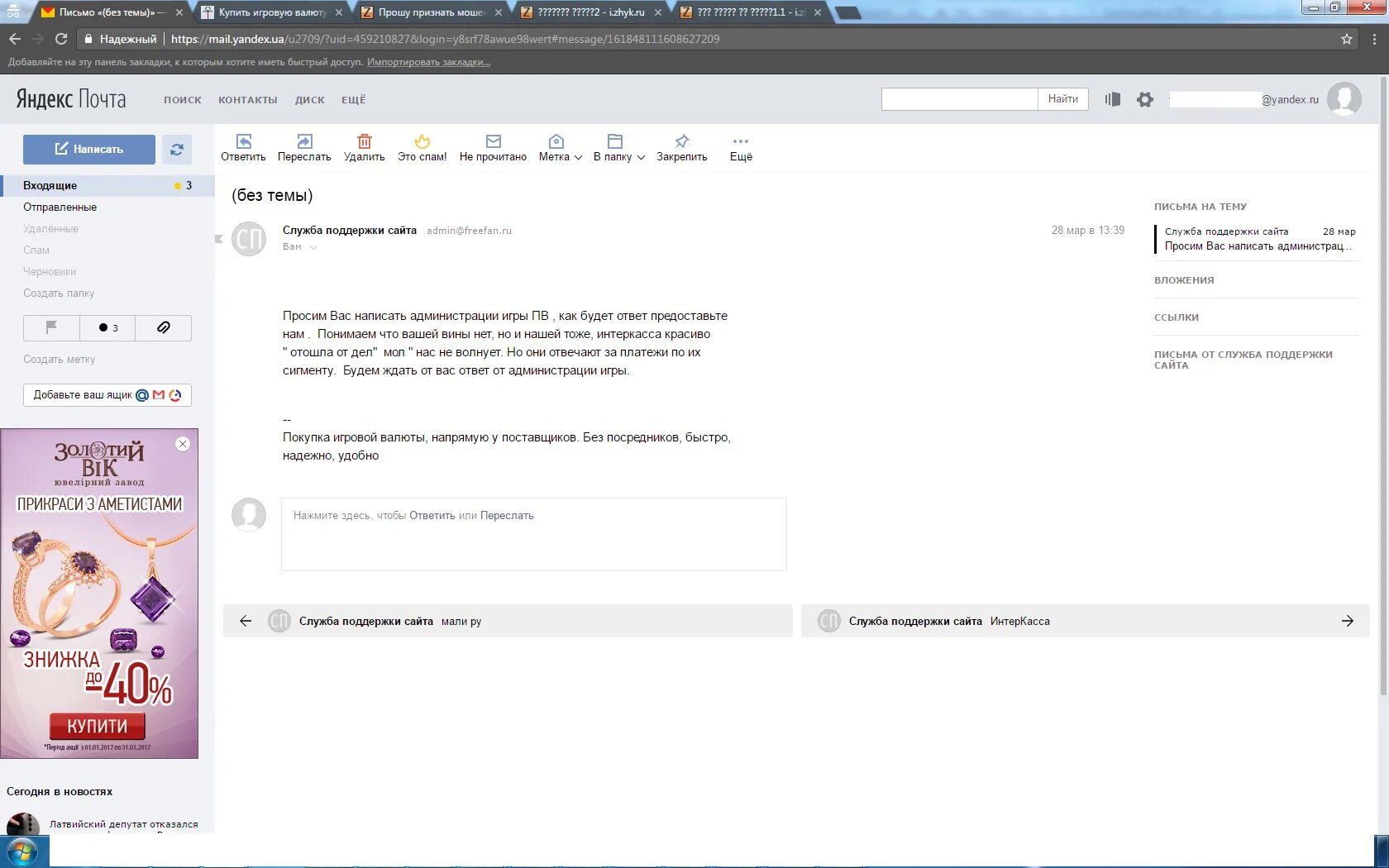Expand recipient details chevron next to Вам
The height and width of the screenshot is (868, 1389).
click(x=313, y=247)
